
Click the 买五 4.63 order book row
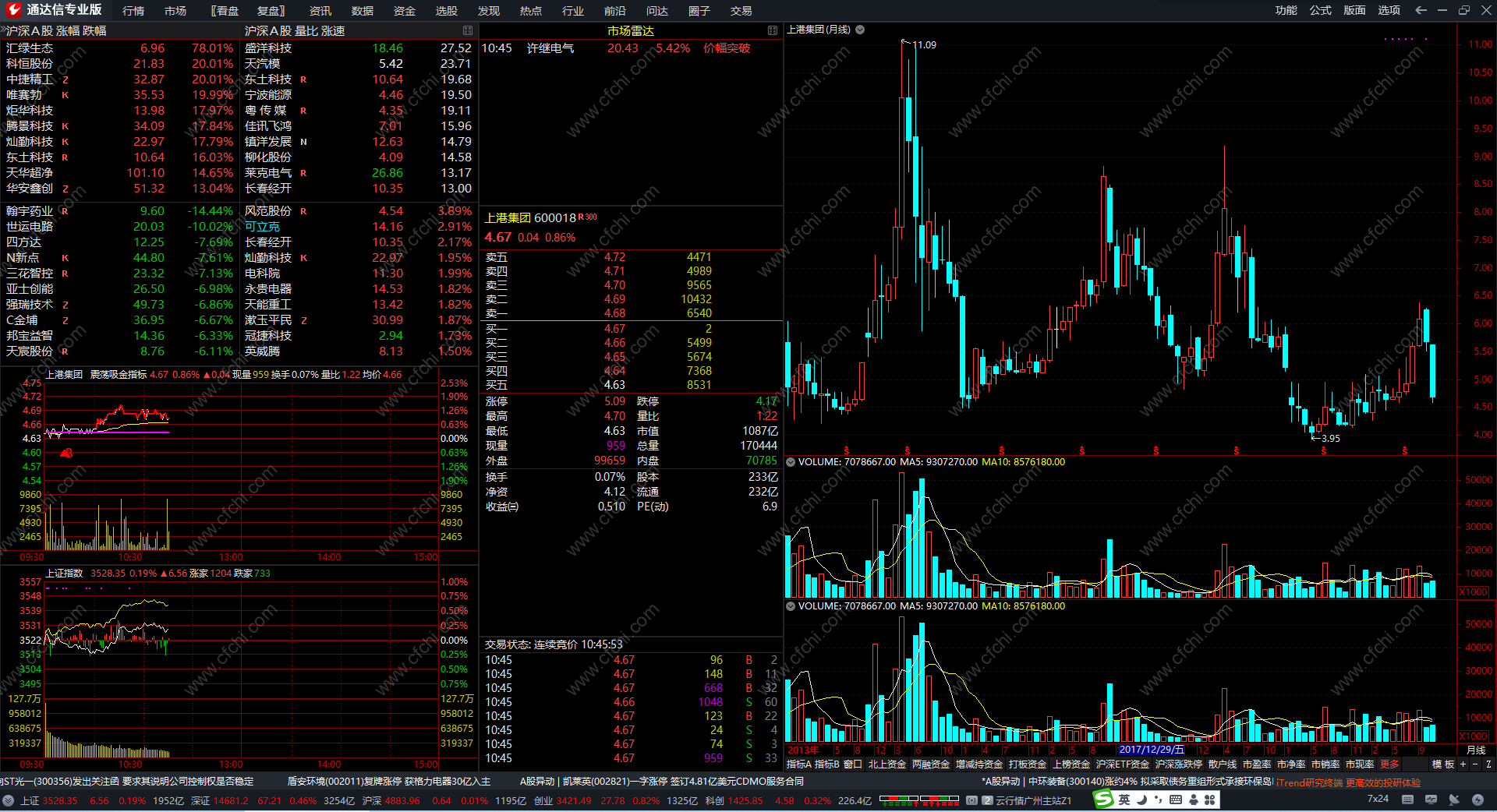tap(632, 385)
